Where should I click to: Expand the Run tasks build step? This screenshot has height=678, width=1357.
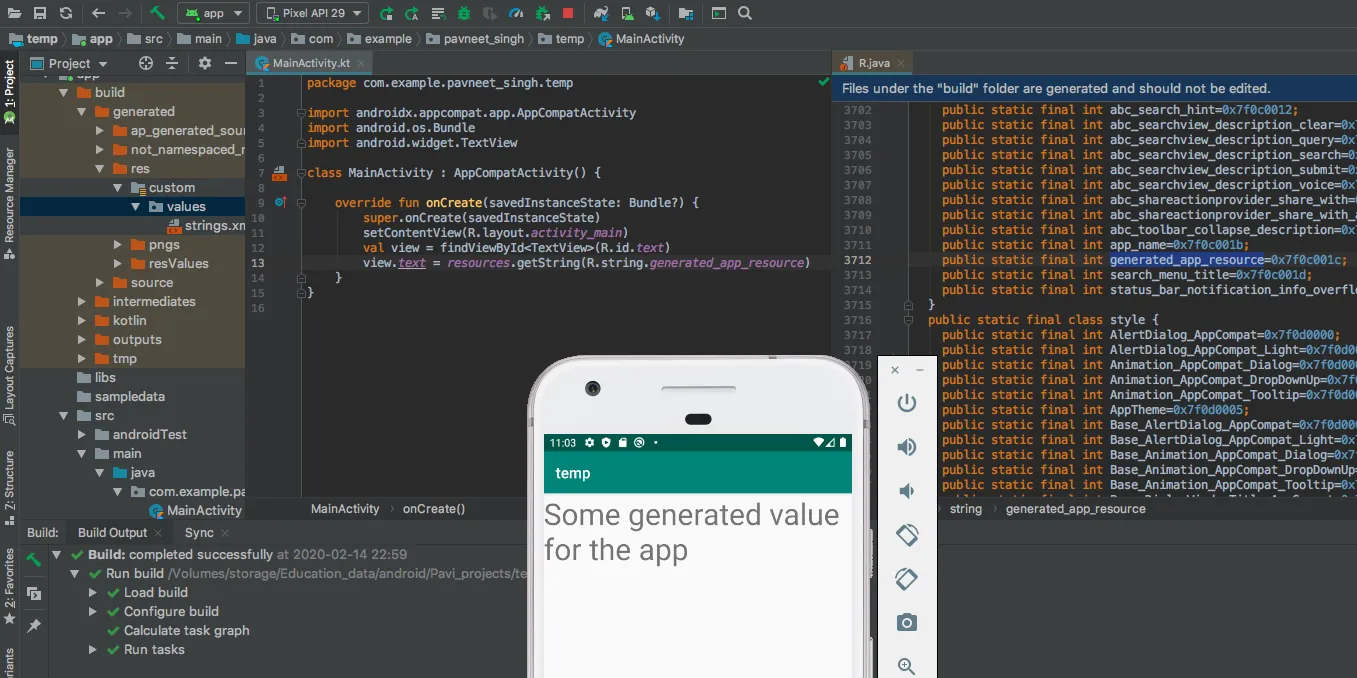tap(93, 650)
